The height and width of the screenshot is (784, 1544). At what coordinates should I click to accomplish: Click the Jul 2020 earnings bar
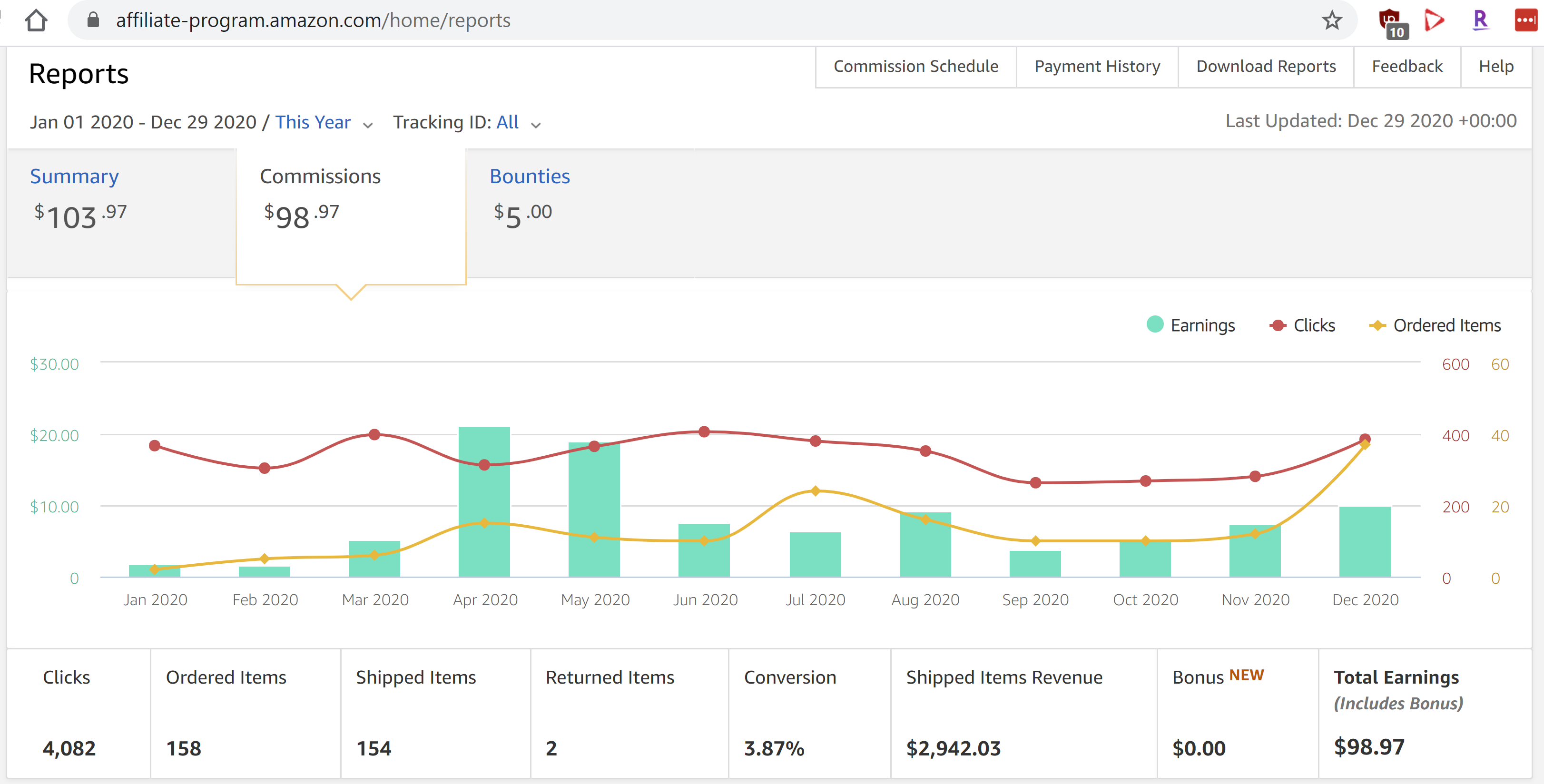(x=815, y=554)
